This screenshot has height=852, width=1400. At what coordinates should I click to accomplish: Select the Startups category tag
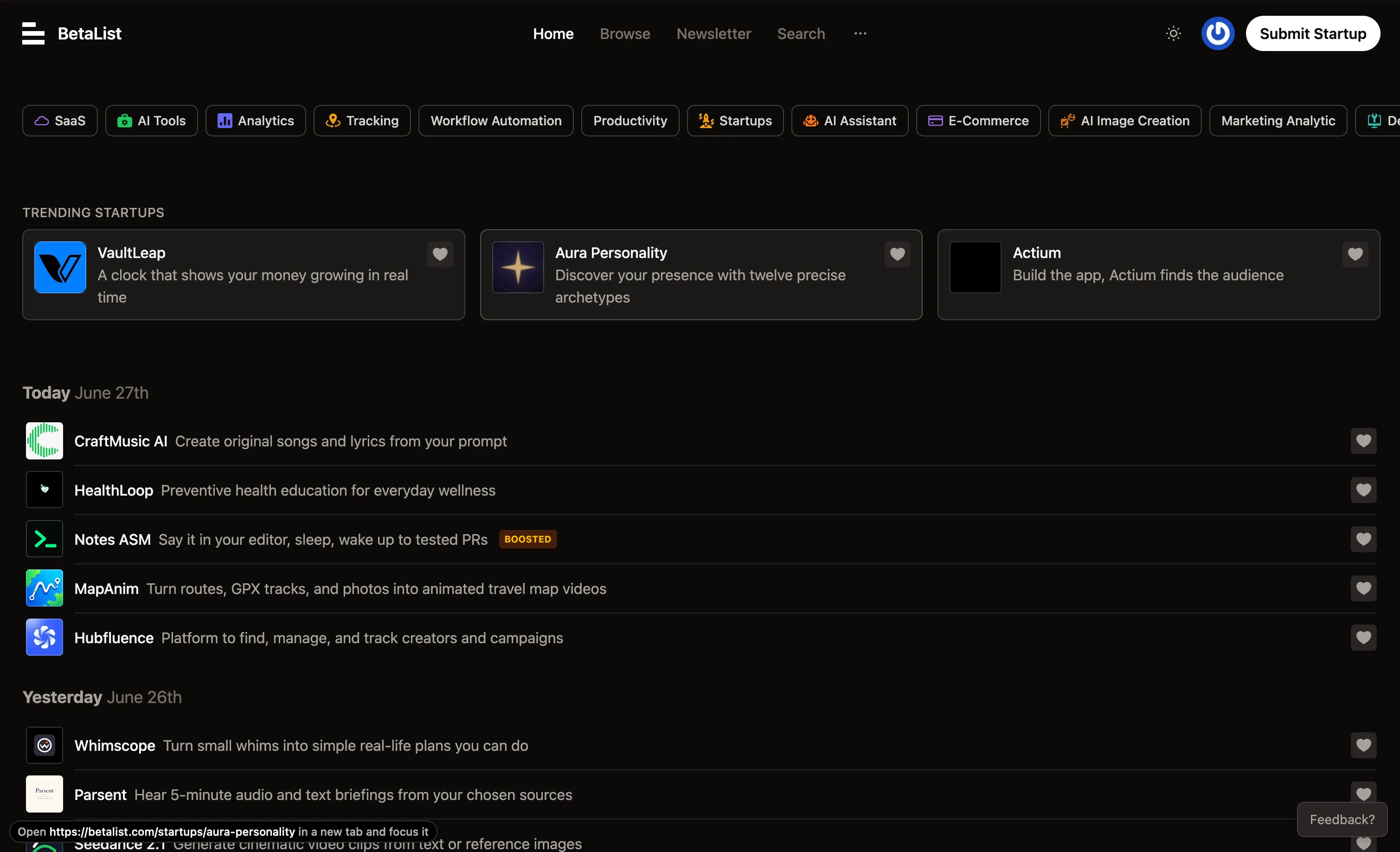click(x=735, y=121)
